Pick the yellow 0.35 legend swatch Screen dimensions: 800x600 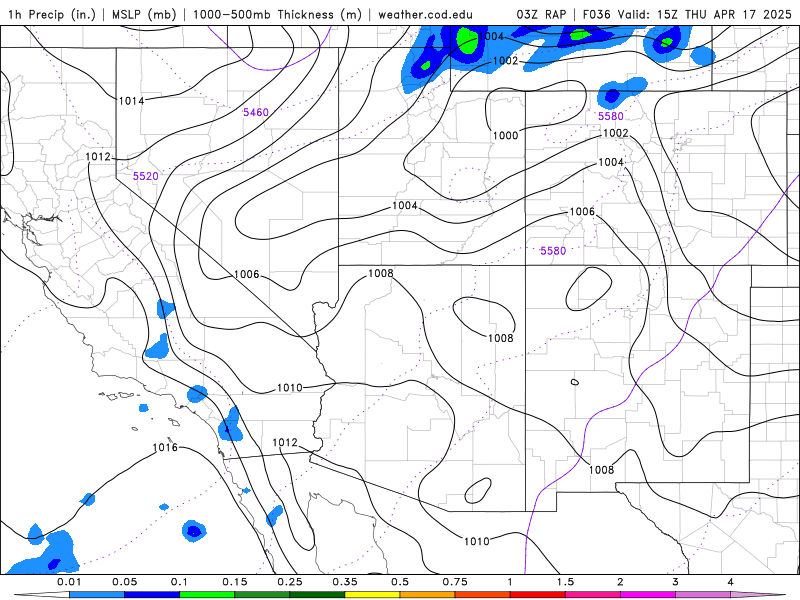[x=372, y=595]
